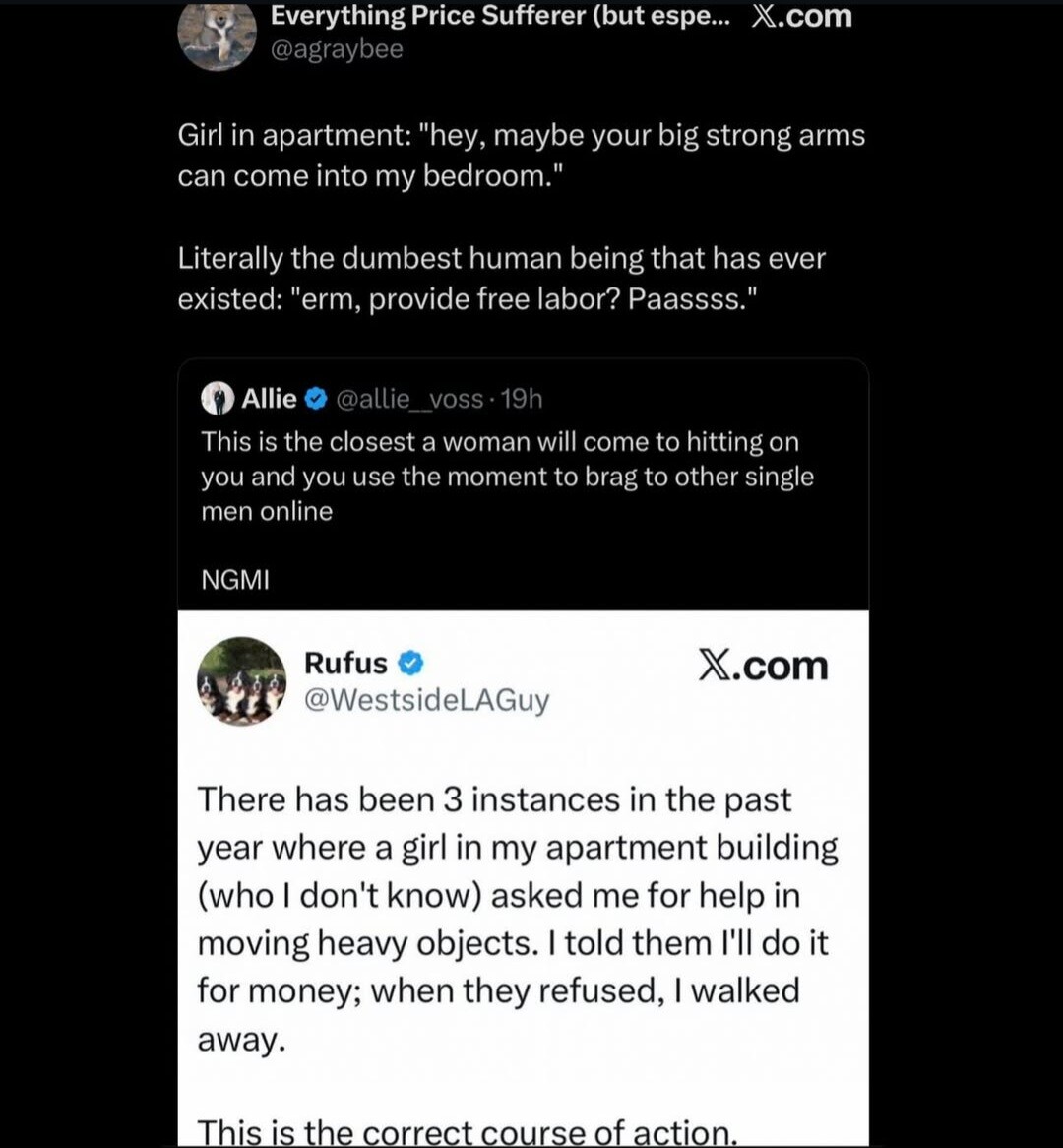1063x1148 pixels.
Task: Open Allie's quoted tweet text
Action: point(507,477)
